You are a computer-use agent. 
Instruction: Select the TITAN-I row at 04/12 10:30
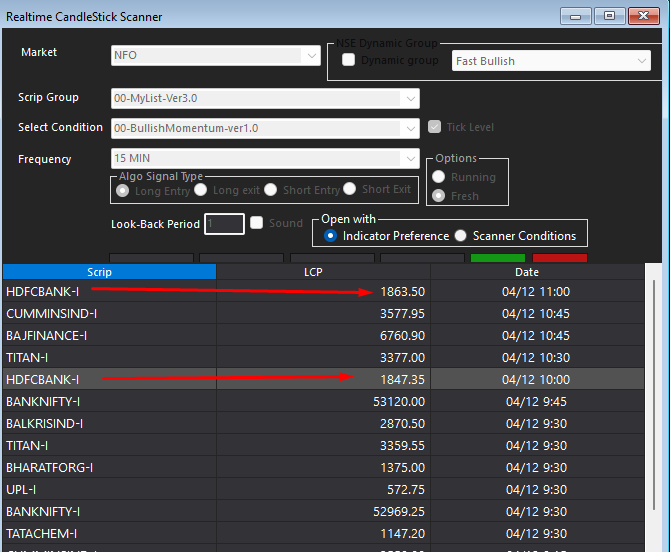pos(323,358)
